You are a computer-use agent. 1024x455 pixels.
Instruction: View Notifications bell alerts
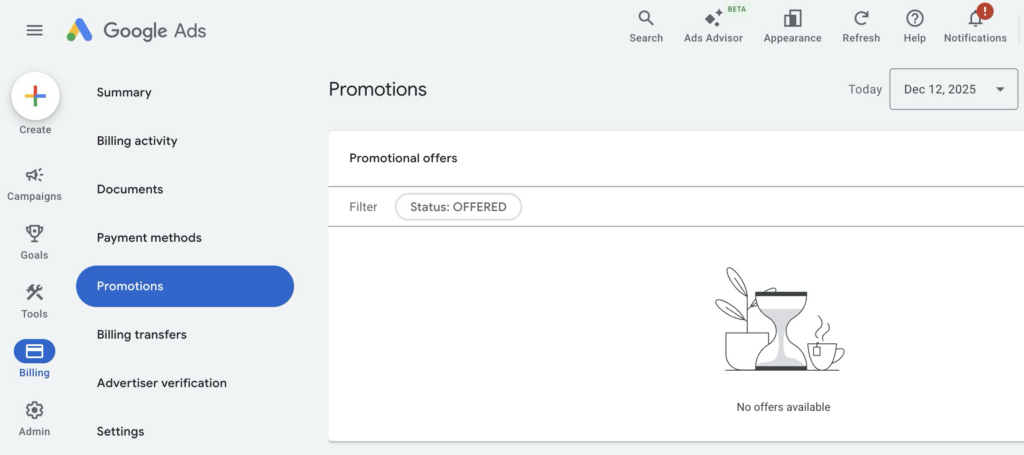[975, 18]
